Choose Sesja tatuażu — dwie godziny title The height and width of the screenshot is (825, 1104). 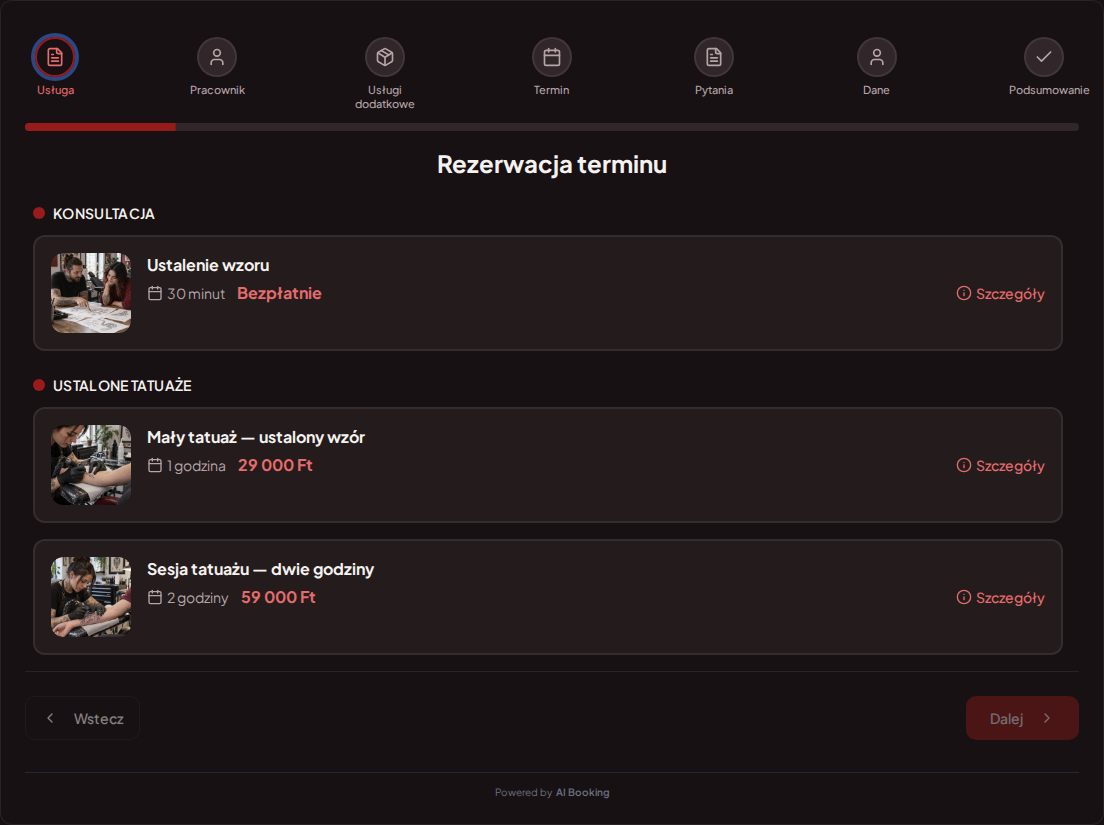click(261, 569)
